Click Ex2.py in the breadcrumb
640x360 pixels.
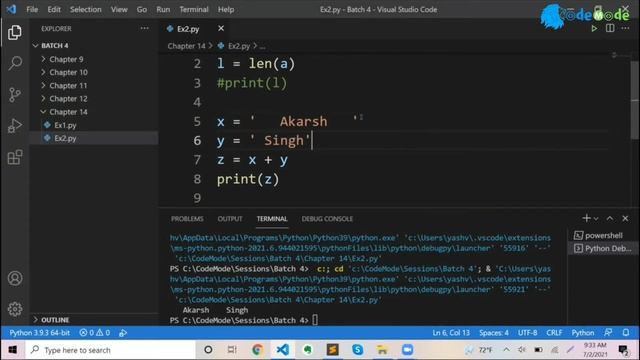[x=239, y=46]
